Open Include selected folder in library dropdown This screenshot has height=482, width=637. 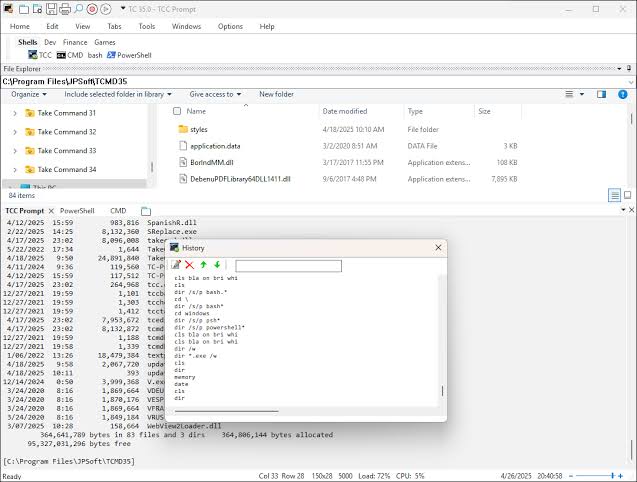point(118,94)
